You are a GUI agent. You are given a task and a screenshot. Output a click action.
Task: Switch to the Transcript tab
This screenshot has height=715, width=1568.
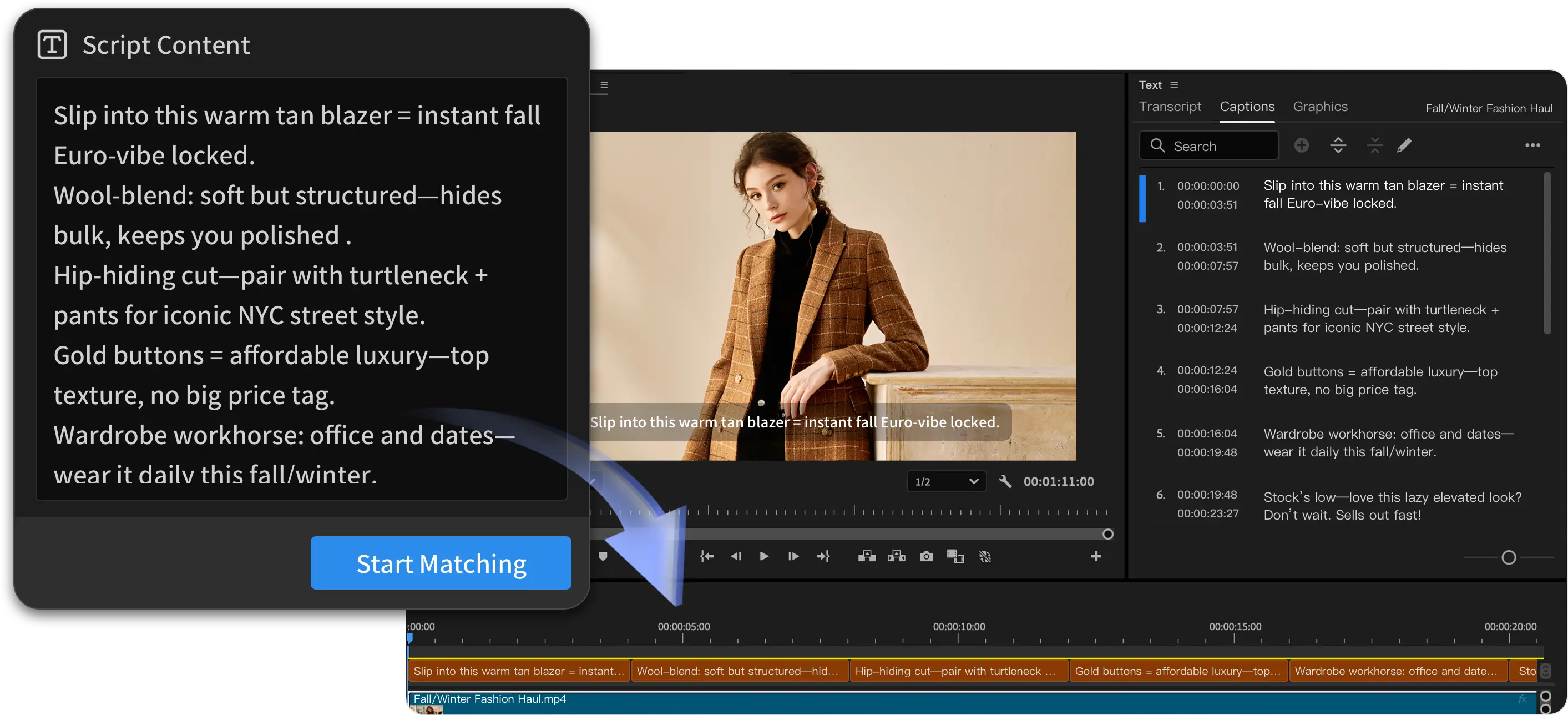[x=1170, y=106]
